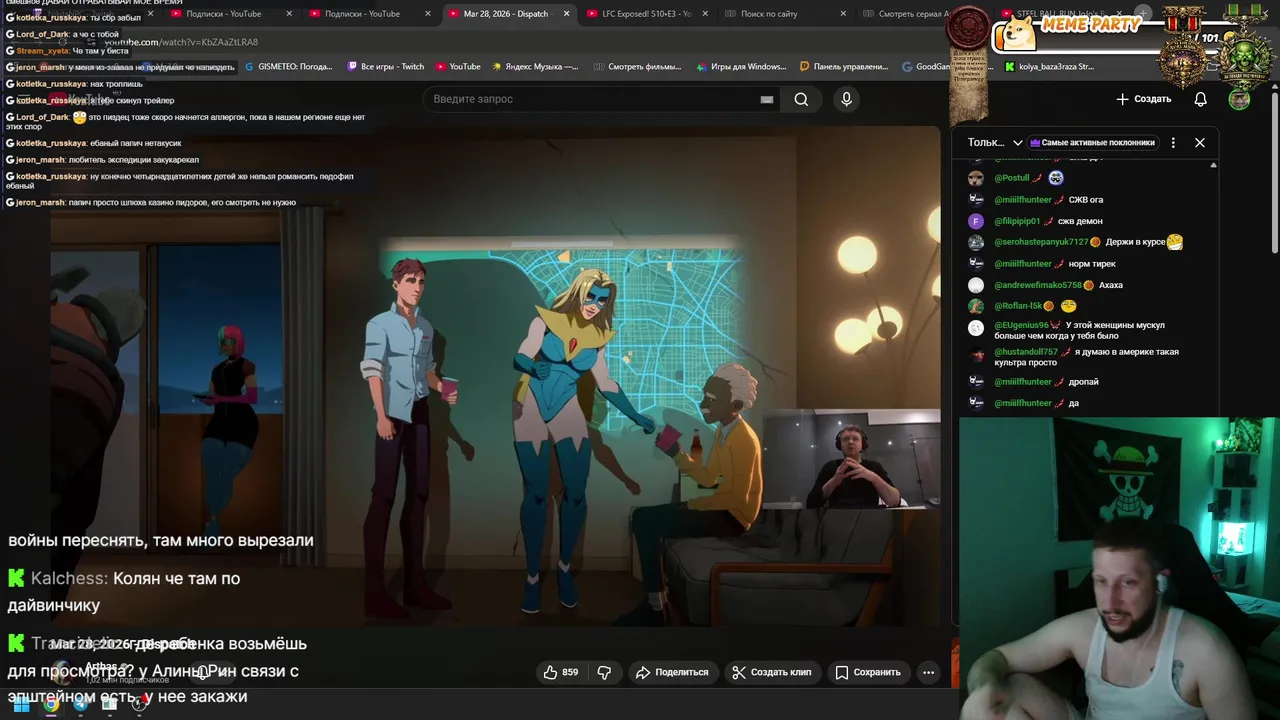The height and width of the screenshot is (720, 1280).
Task: Open the on-screen keyboard icon in search box
Action: point(767,99)
